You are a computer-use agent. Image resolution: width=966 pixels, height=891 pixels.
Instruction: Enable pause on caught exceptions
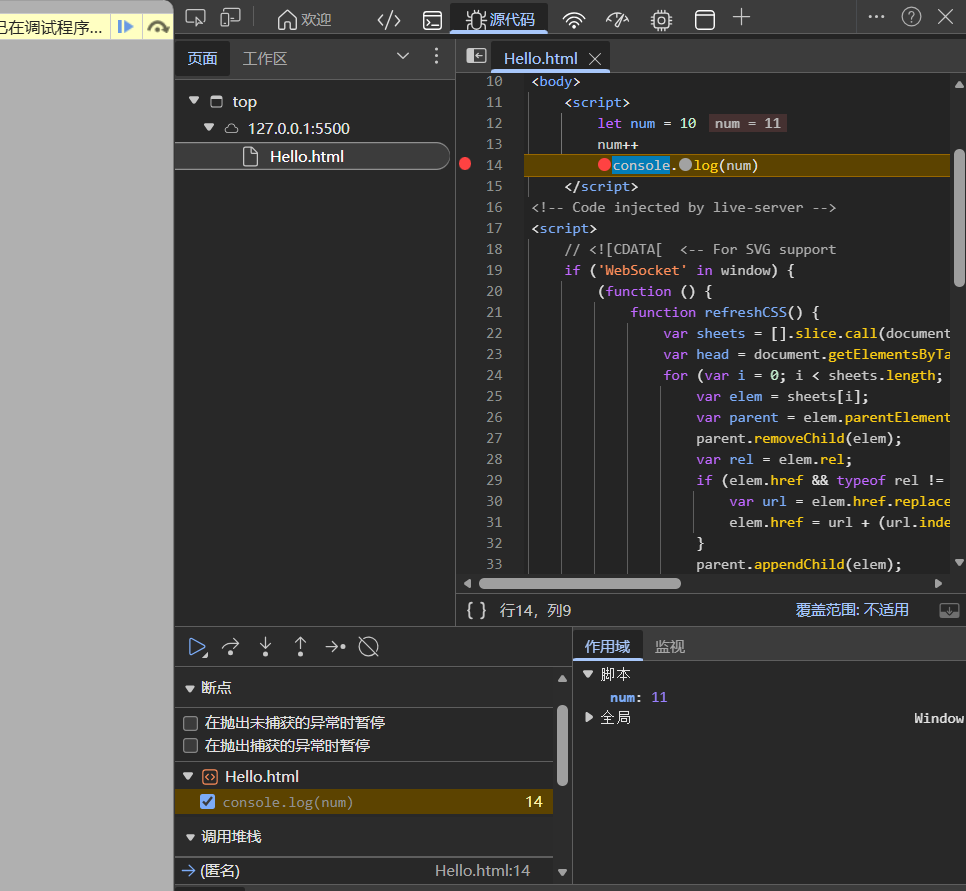[191, 746]
